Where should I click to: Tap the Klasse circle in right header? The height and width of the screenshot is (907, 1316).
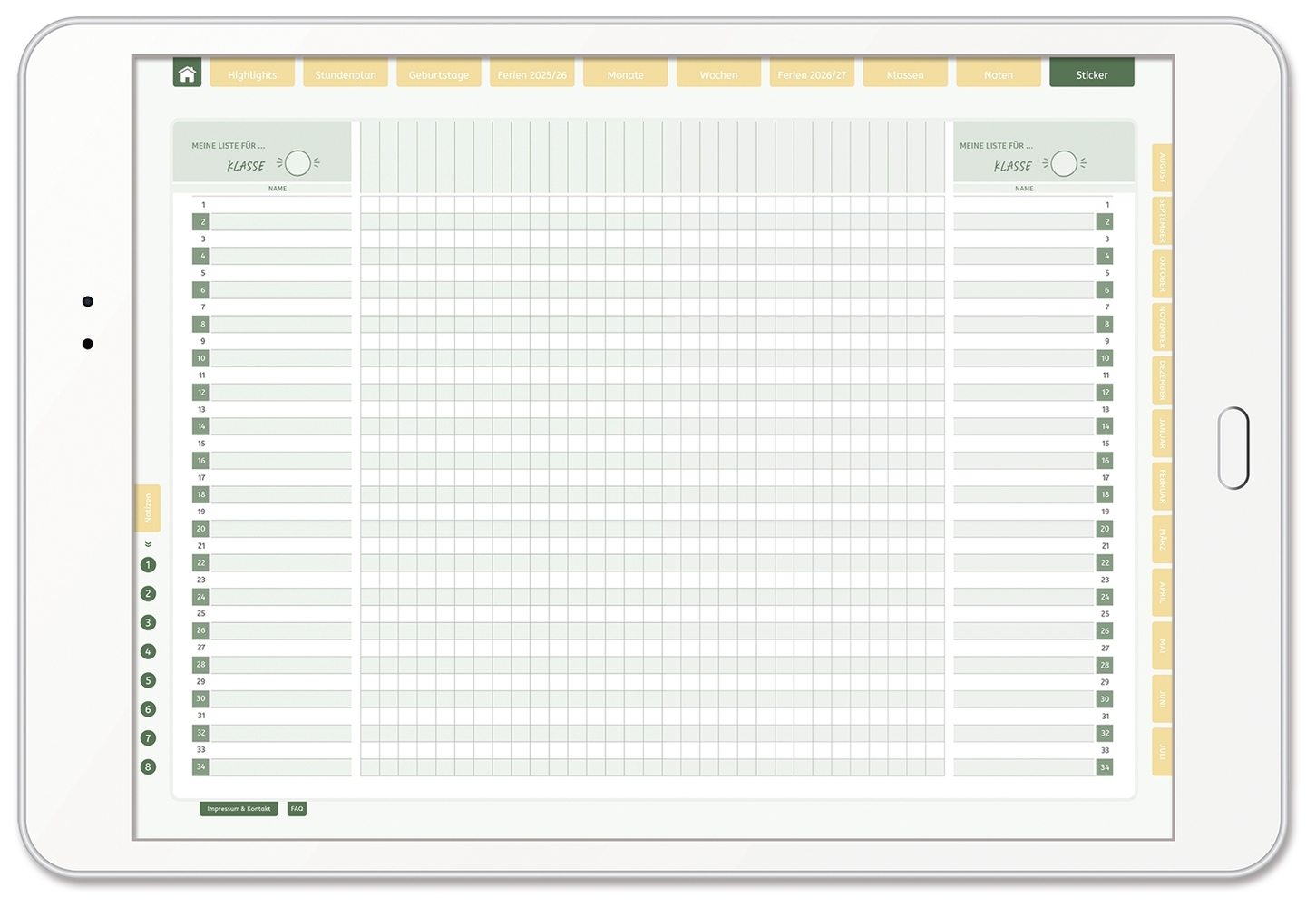coord(1064,163)
